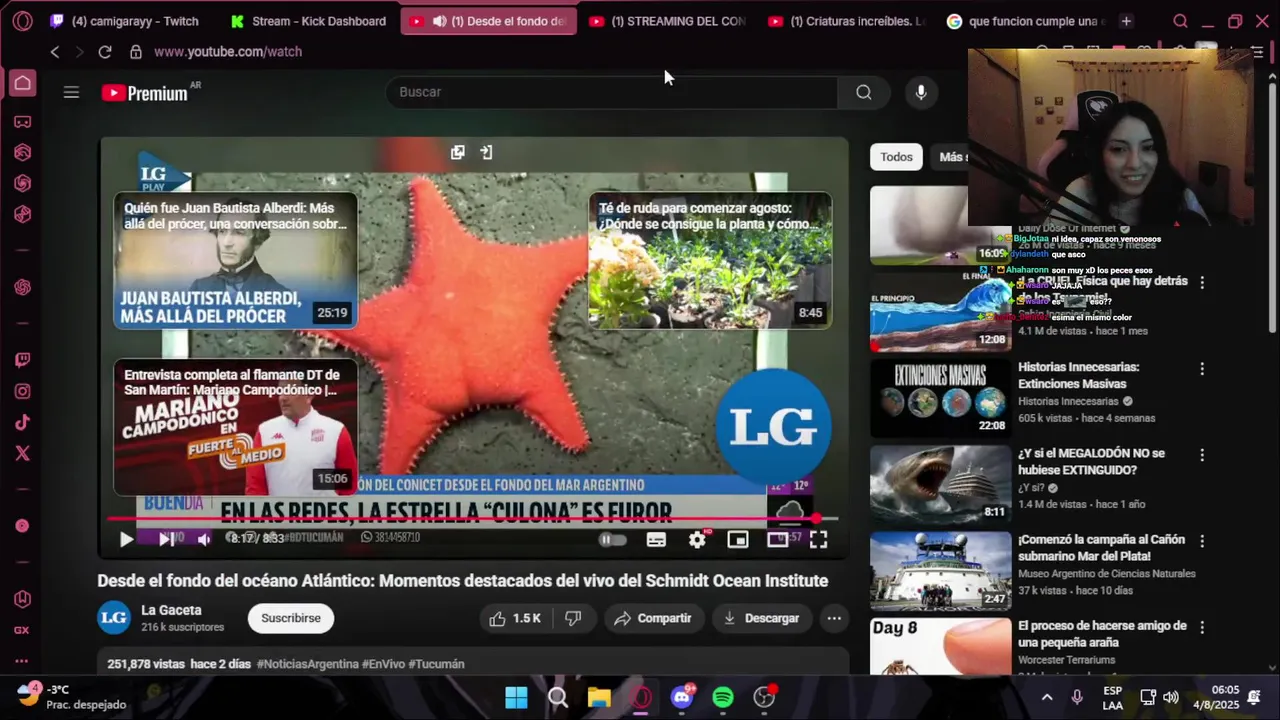This screenshot has width=1280, height=720.
Task: Open options for Extinciones Masivas video
Action: (1202, 369)
